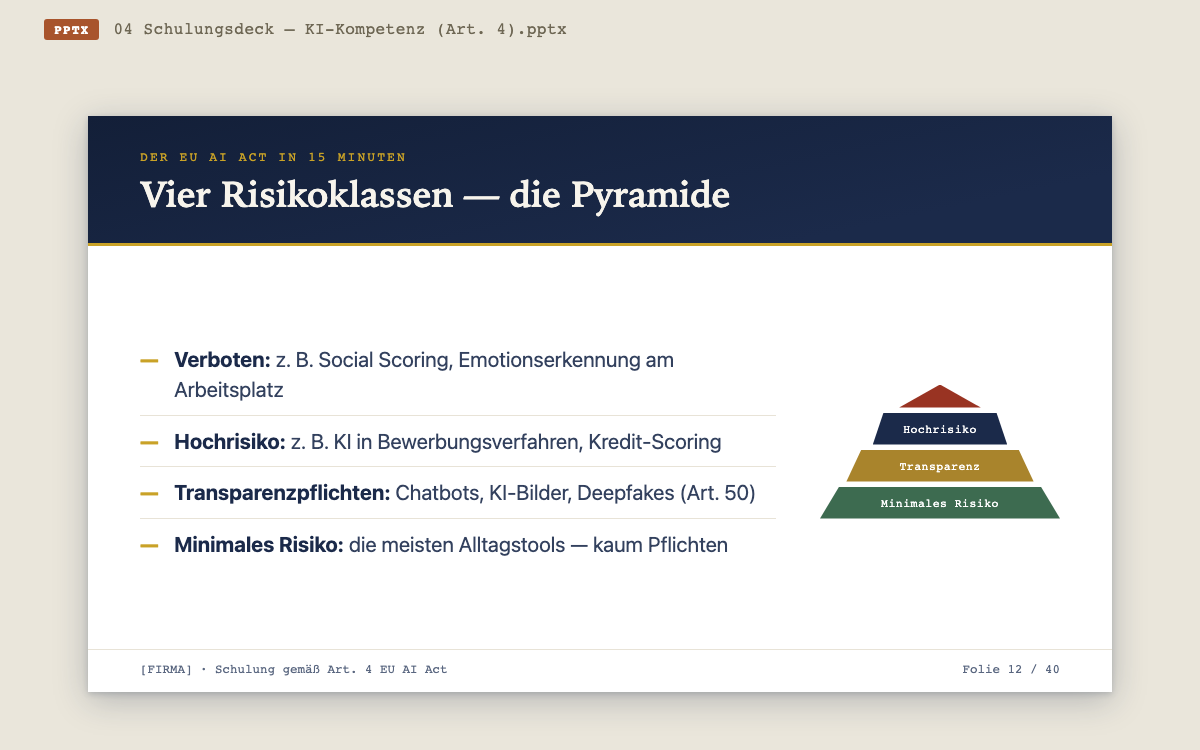1200x750 pixels.
Task: Click the slide counter Folie 12 / 40
Action: [1011, 669]
